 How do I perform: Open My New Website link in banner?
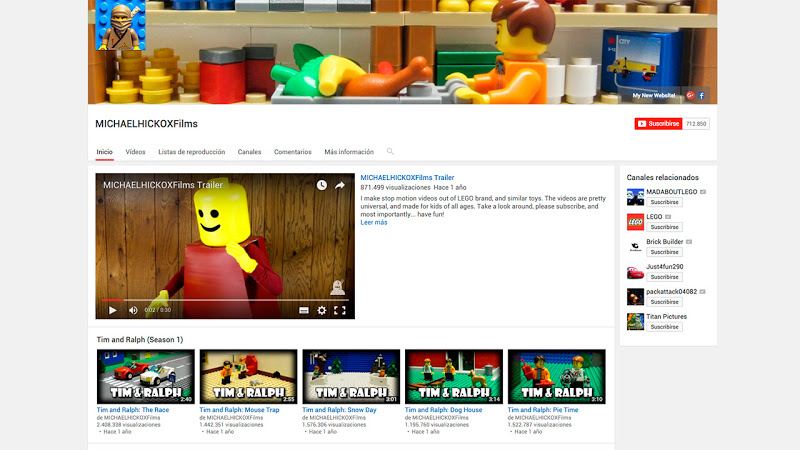tap(654, 95)
